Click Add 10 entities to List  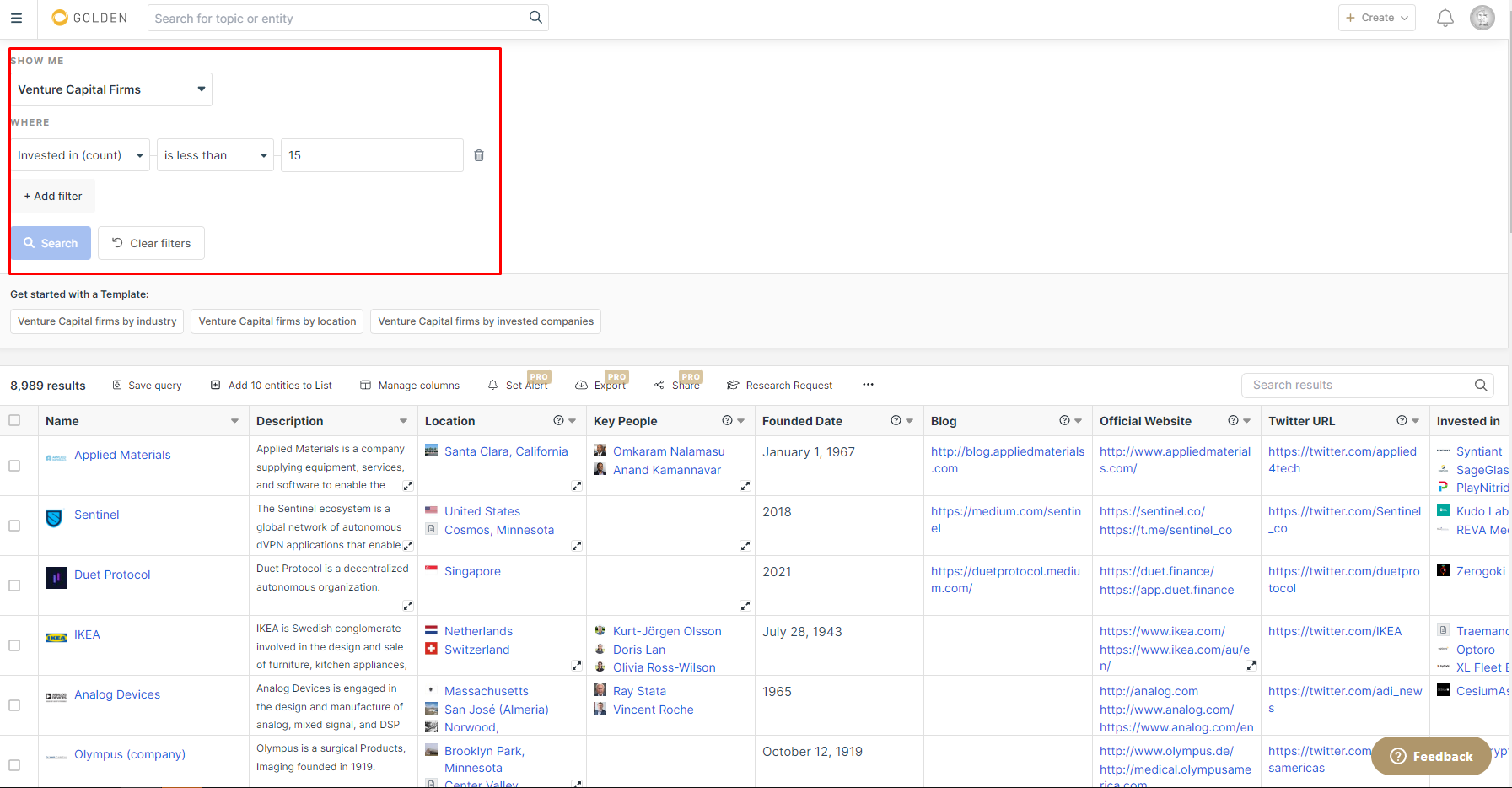pos(272,386)
